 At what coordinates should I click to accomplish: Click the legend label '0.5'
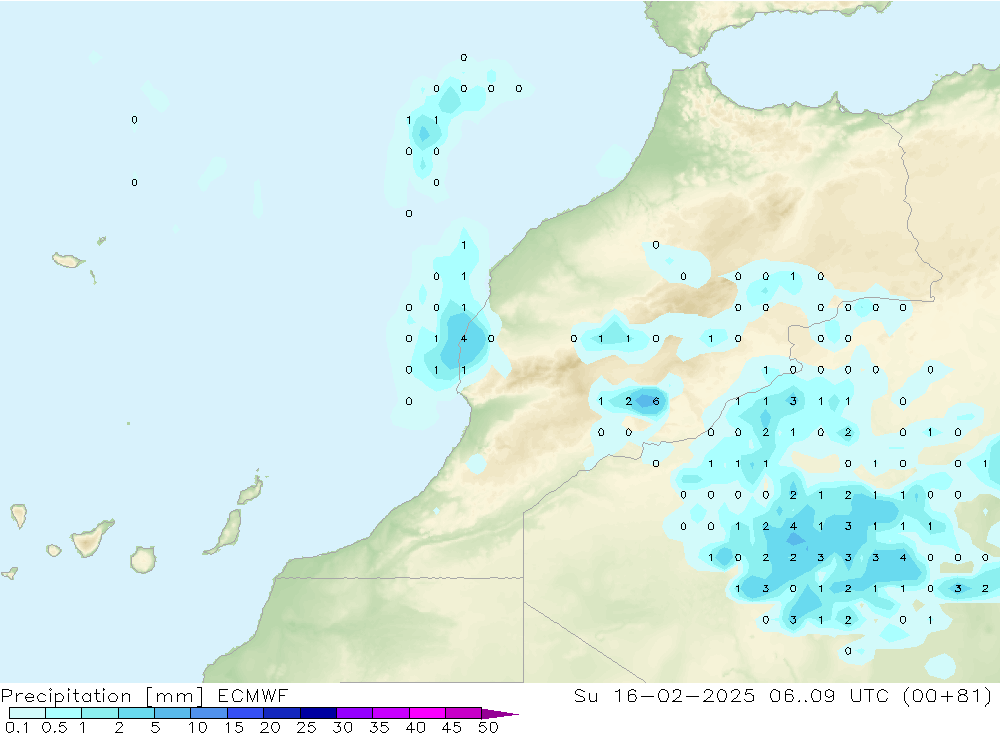[54, 727]
